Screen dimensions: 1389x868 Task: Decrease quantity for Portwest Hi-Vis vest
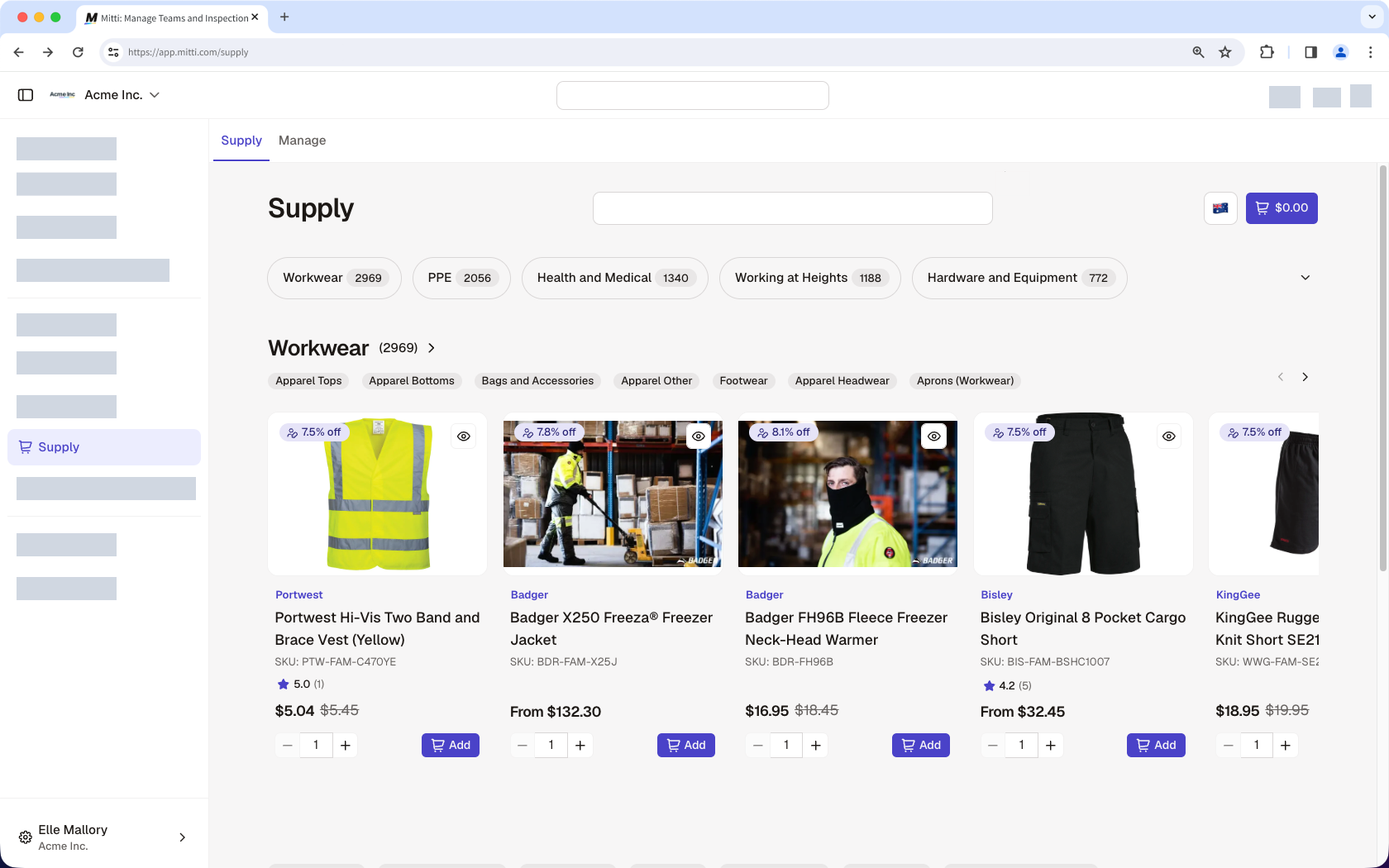[287, 746]
